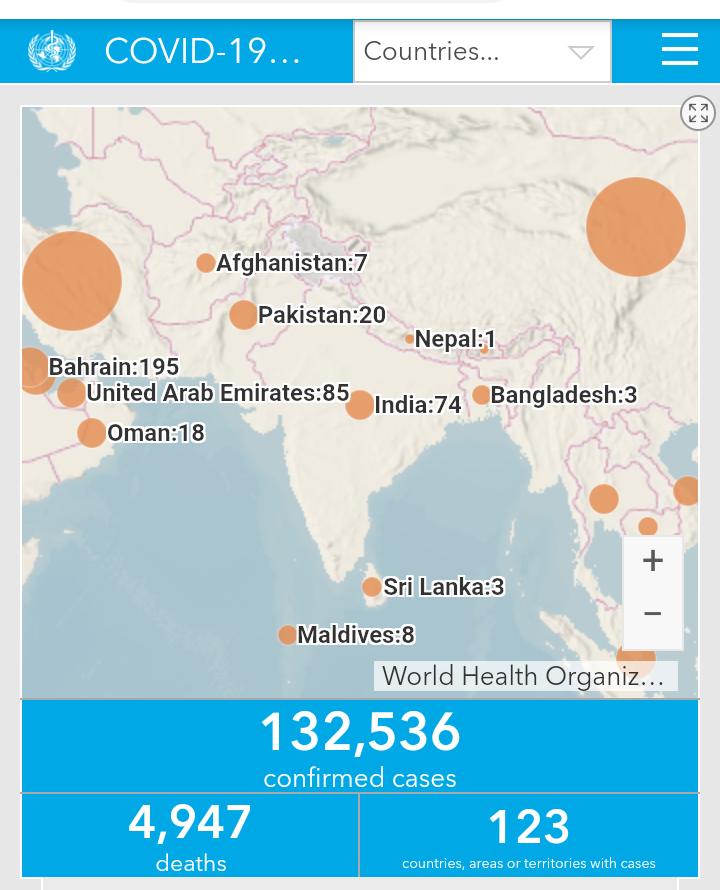The image size is (720, 890).
Task: Click the Afghanistan case bubble
Action: [206, 263]
